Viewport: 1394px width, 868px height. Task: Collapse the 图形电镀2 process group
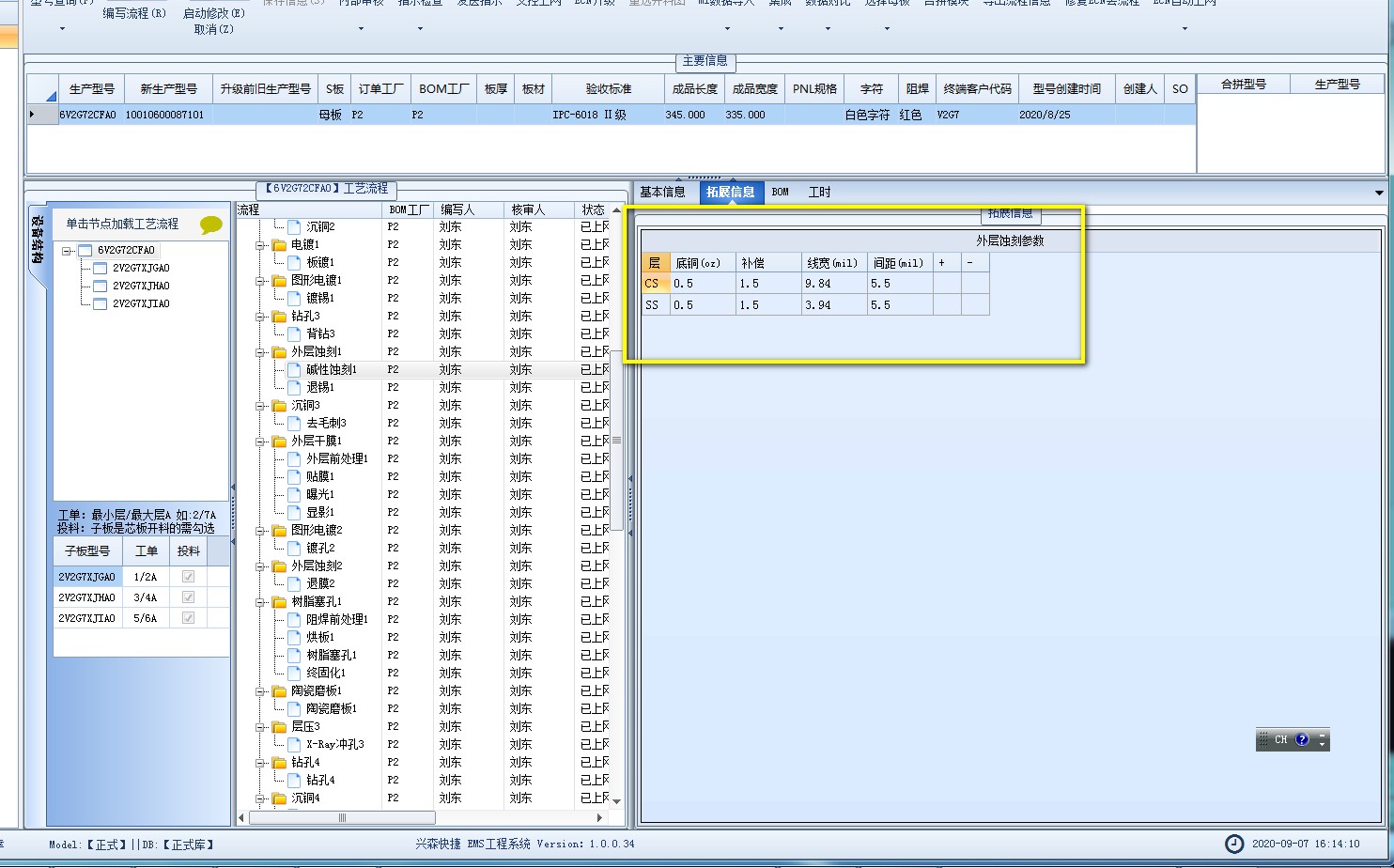click(261, 531)
